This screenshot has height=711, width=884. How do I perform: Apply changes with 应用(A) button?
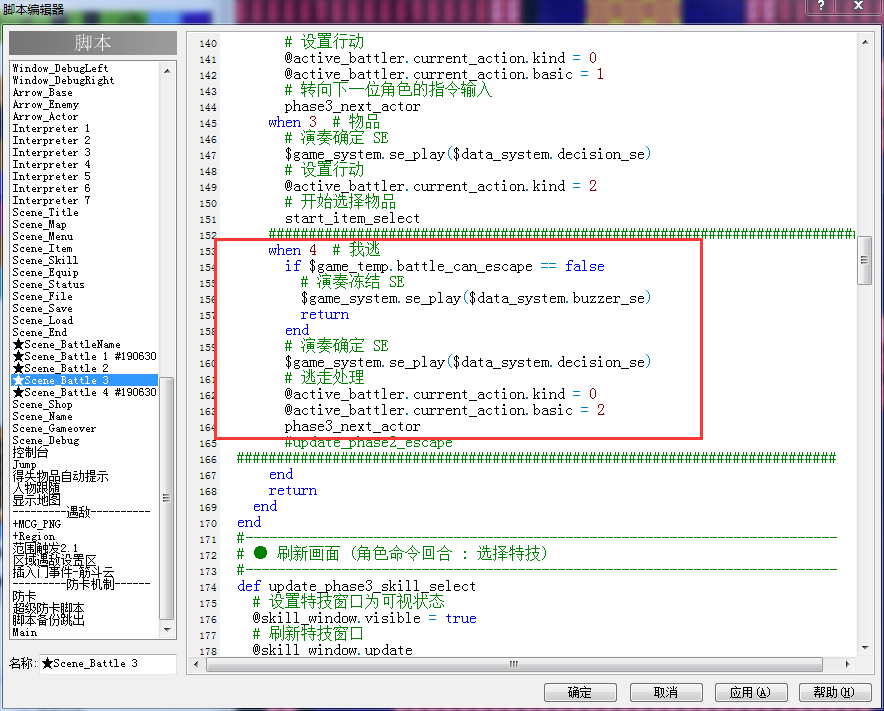[x=750, y=692]
